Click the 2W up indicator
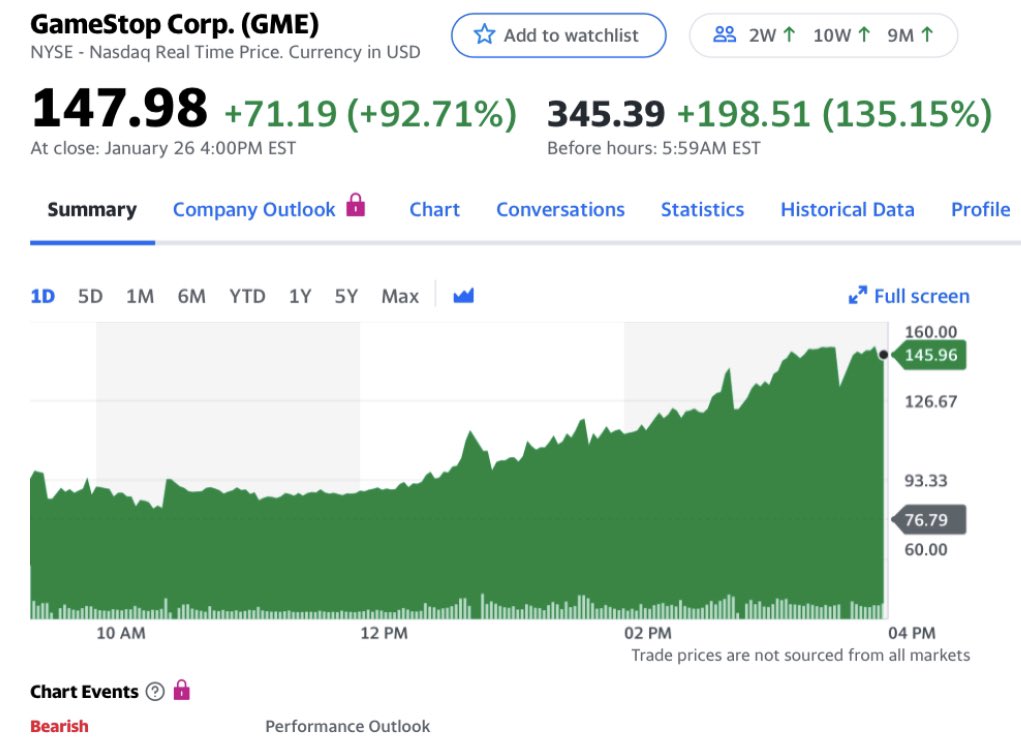 pos(772,35)
